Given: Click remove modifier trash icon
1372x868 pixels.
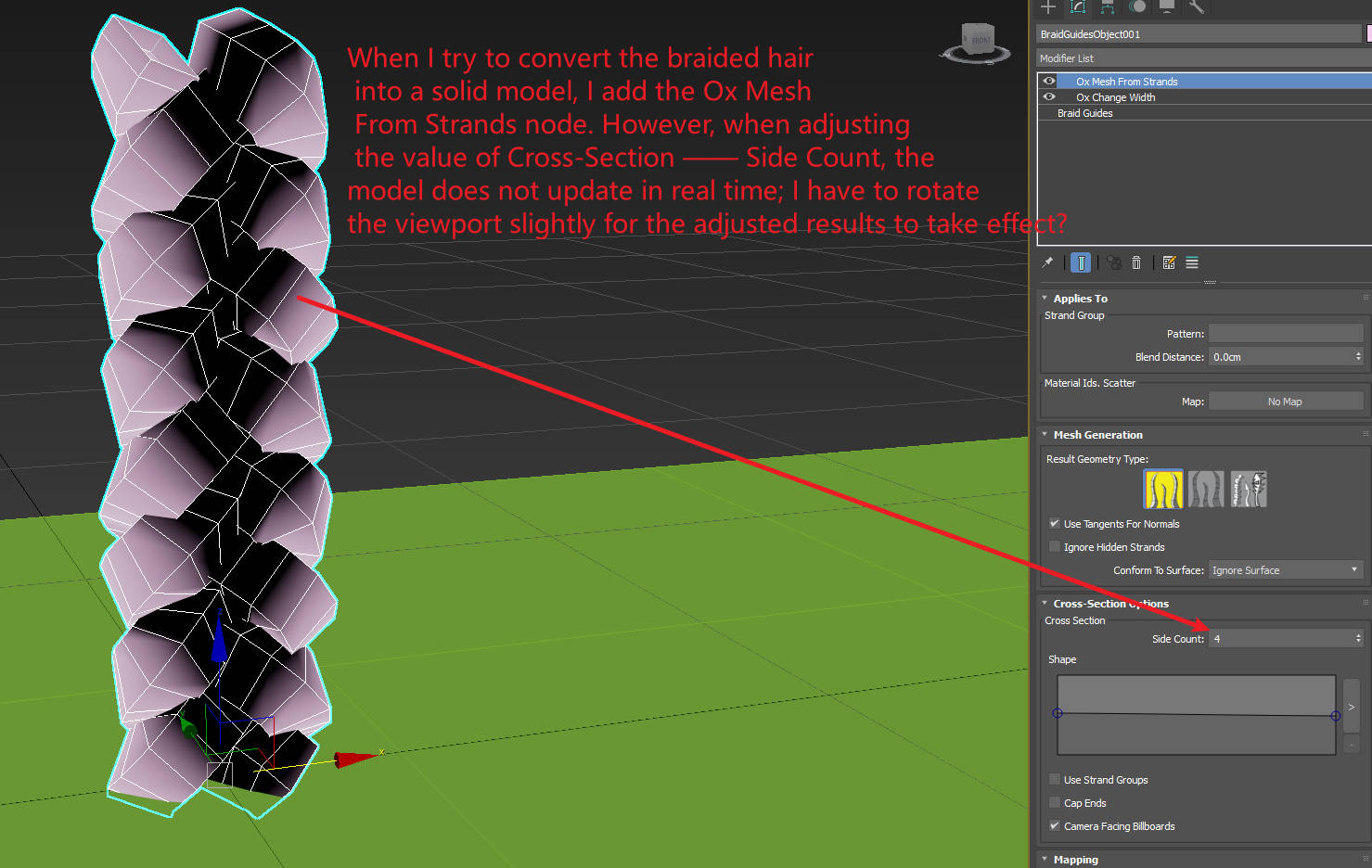Looking at the screenshot, I should click(x=1136, y=262).
